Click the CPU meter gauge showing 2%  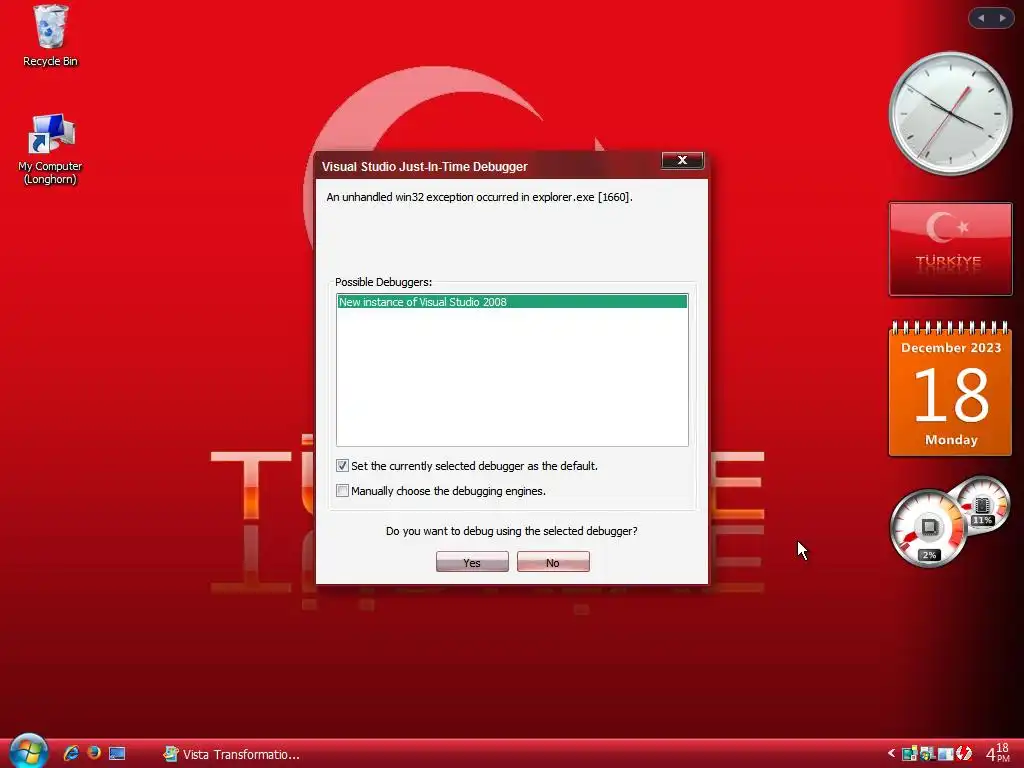click(928, 528)
